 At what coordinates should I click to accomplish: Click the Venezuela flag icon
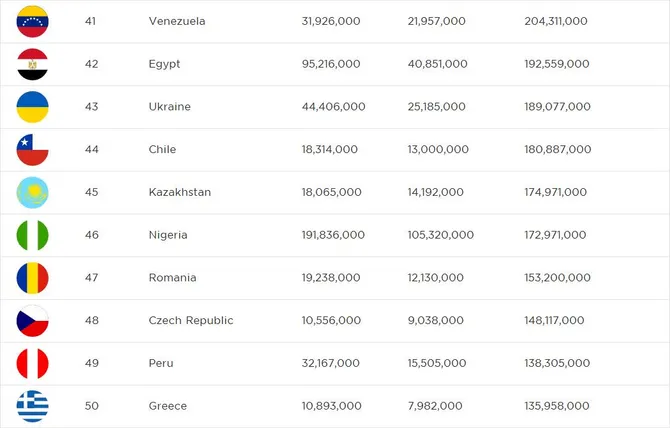pos(32,21)
